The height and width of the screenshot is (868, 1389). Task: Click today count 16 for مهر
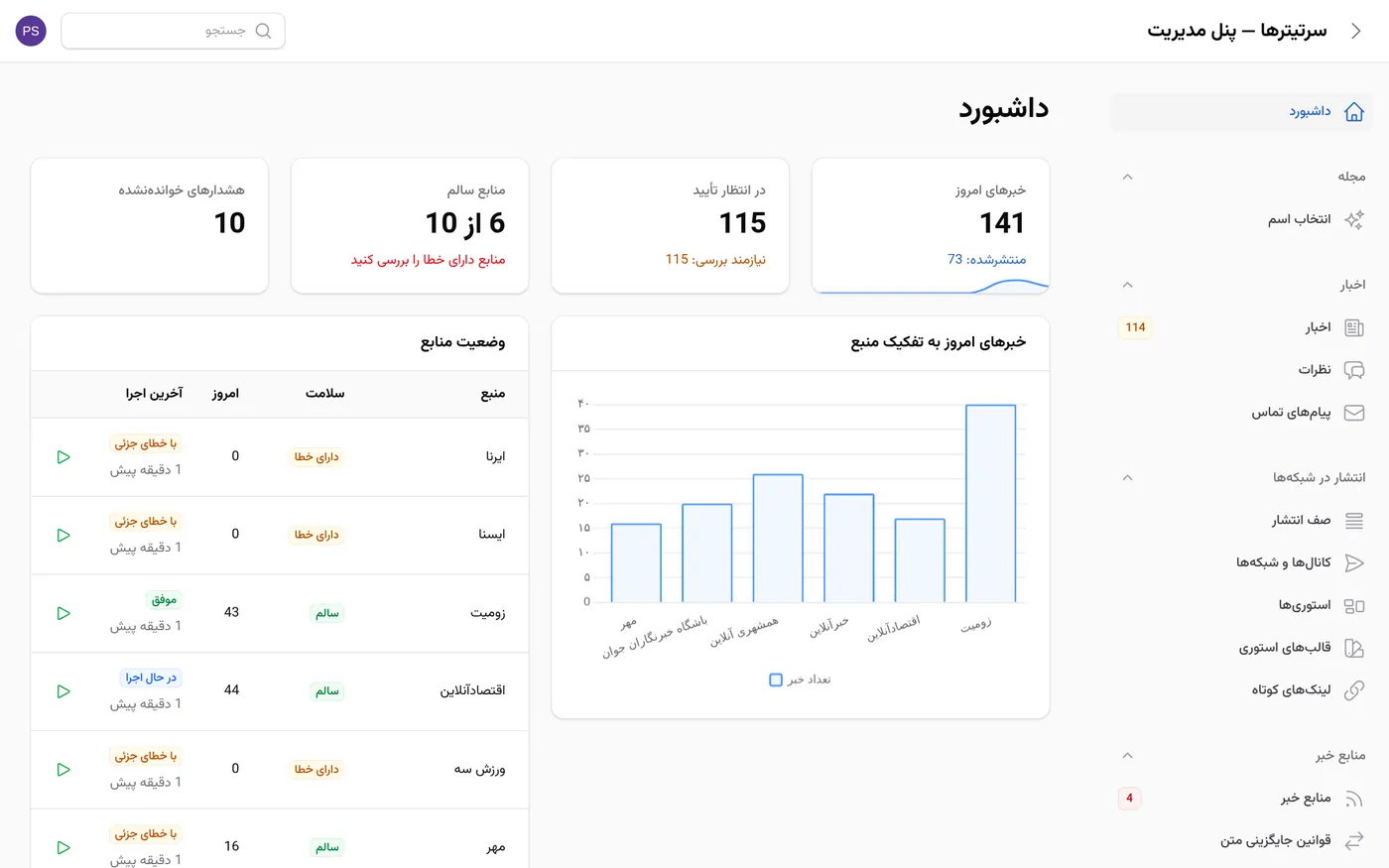tap(231, 846)
